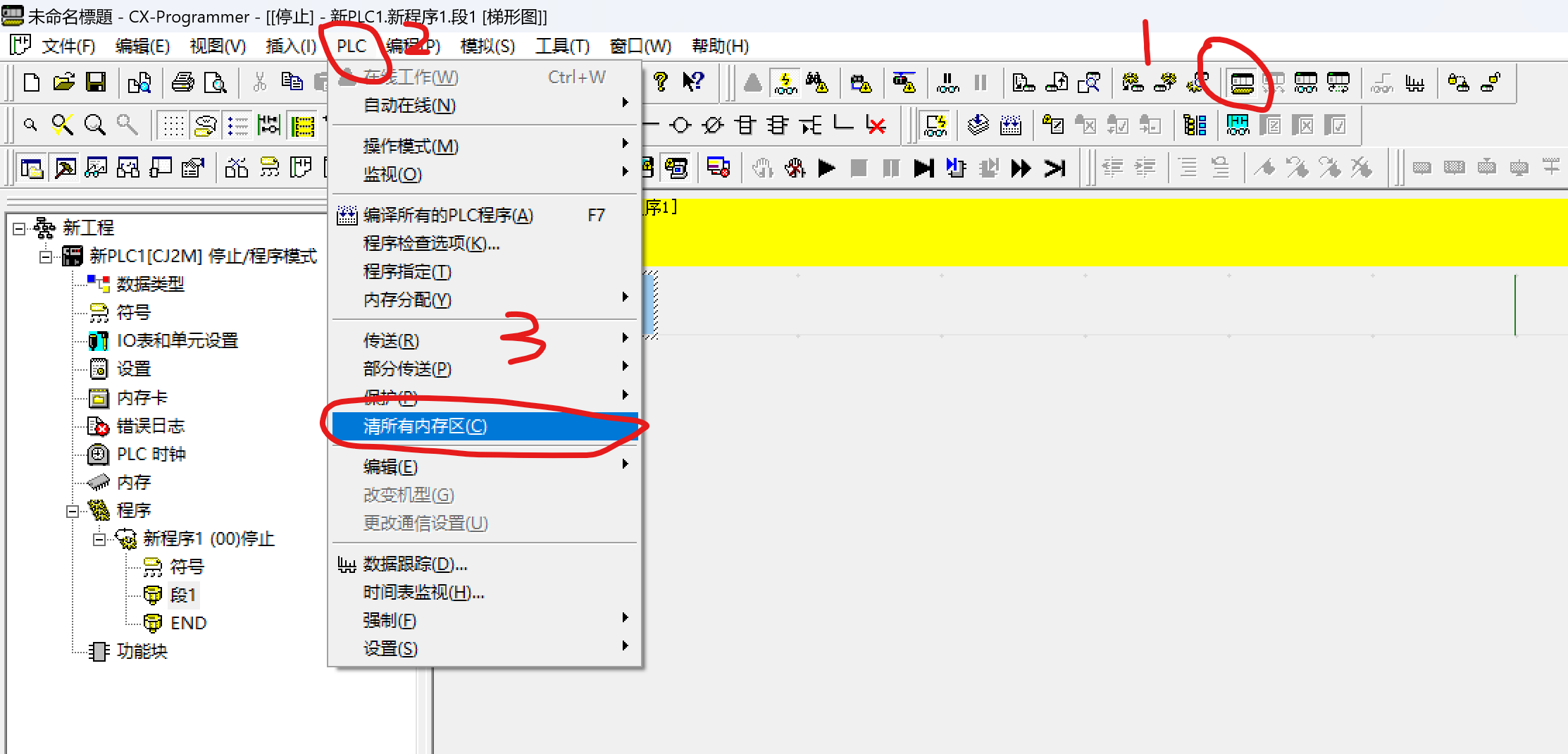Choose 编译所有的PLC程序(A) menu item
Viewport: 1568px width, 754px height.
(448, 216)
